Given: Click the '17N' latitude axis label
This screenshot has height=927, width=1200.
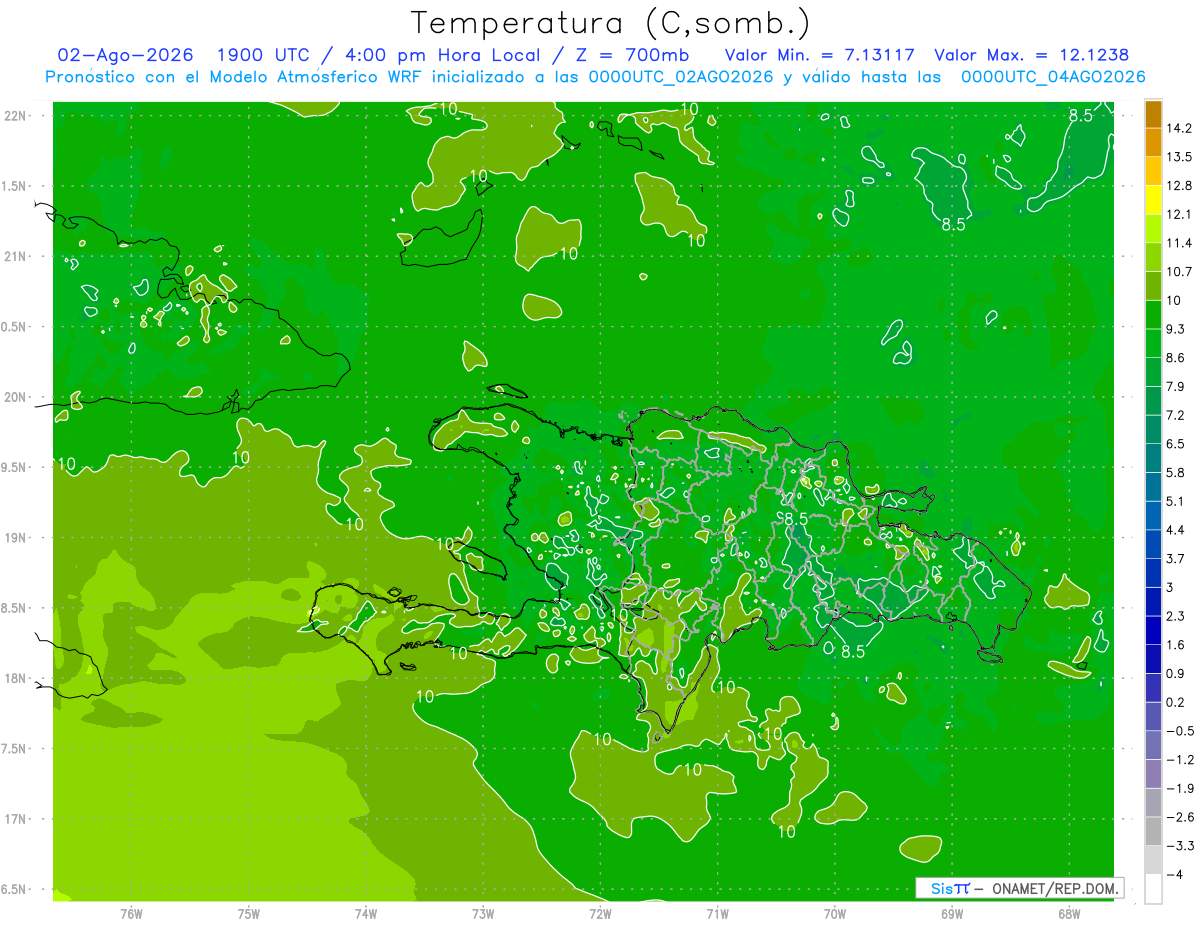Looking at the screenshot, I should click(x=17, y=819).
